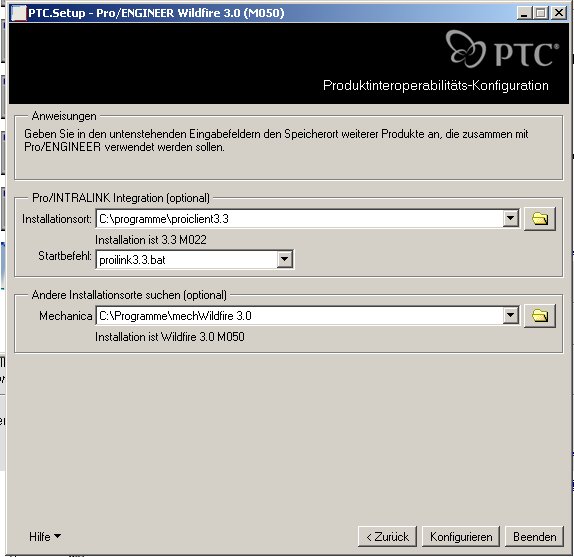Maximize the PTC.Setup window

541,13
